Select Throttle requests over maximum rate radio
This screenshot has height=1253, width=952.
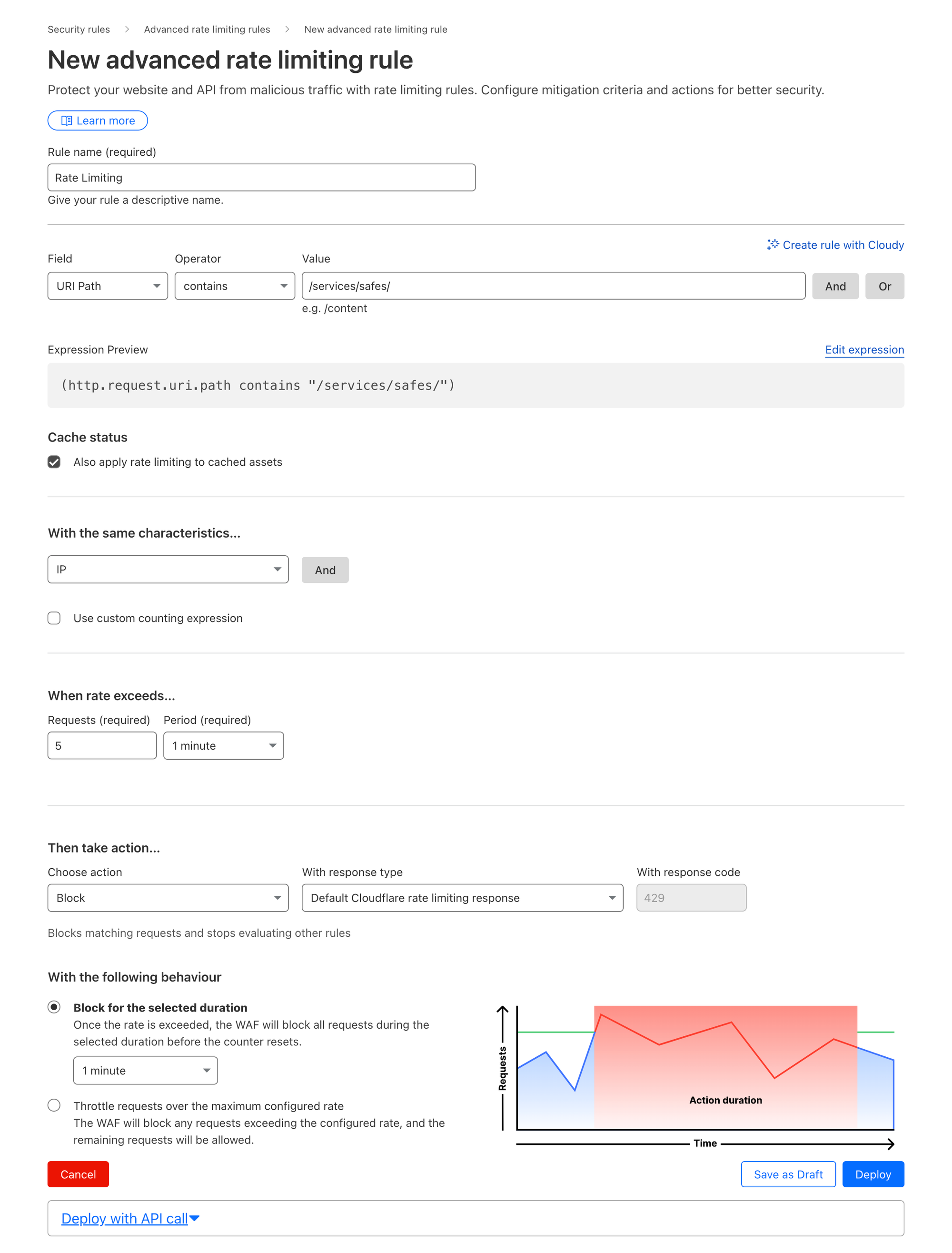pyautogui.click(x=54, y=1105)
